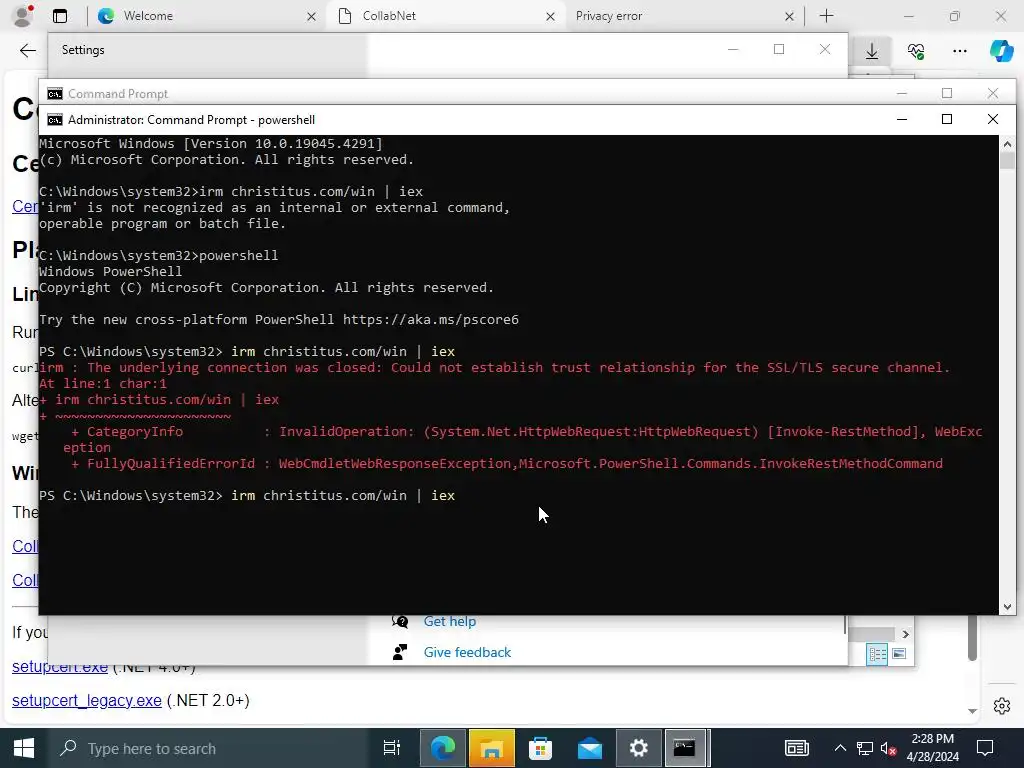The width and height of the screenshot is (1024, 768).
Task: Open File Explorer from taskbar
Action: tap(491, 748)
